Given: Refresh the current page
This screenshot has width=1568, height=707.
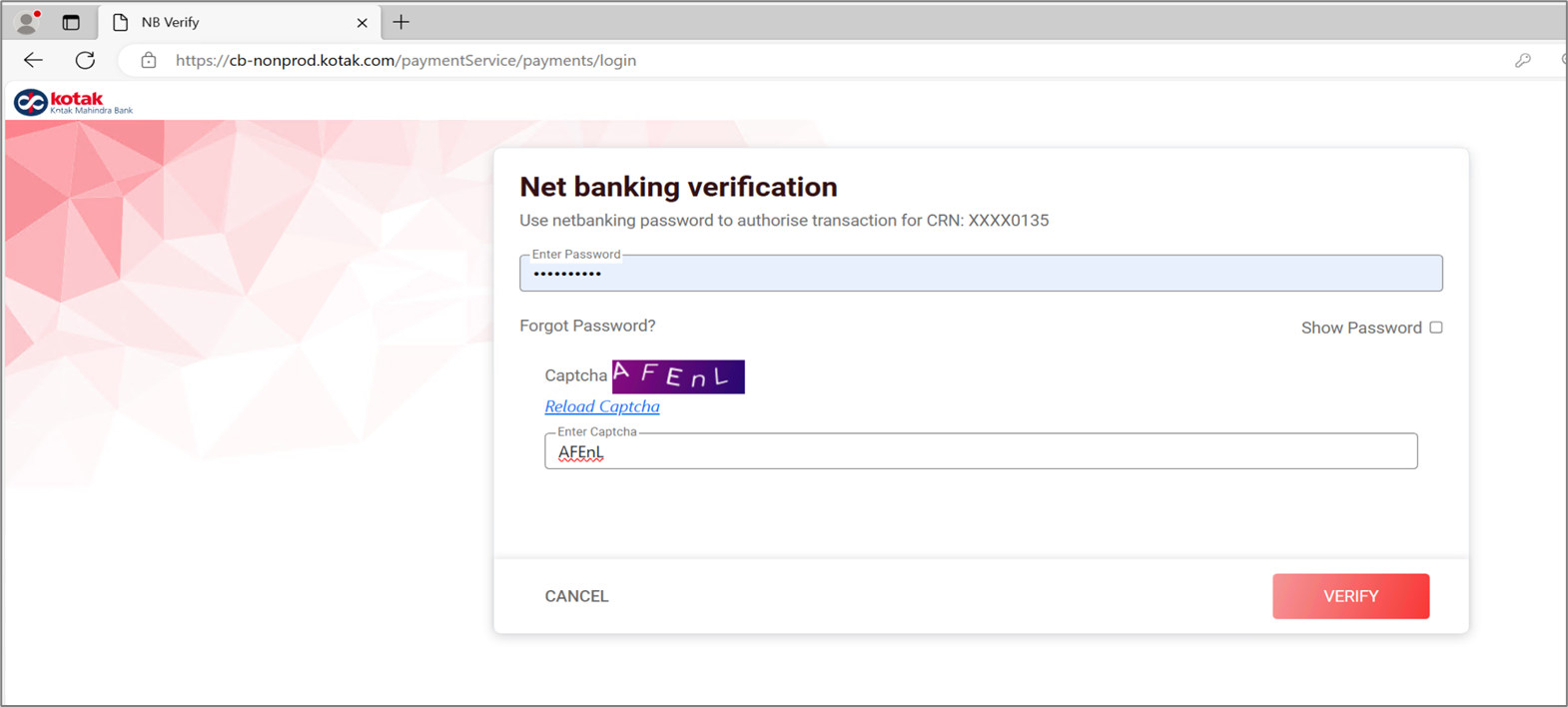Looking at the screenshot, I should click(85, 60).
